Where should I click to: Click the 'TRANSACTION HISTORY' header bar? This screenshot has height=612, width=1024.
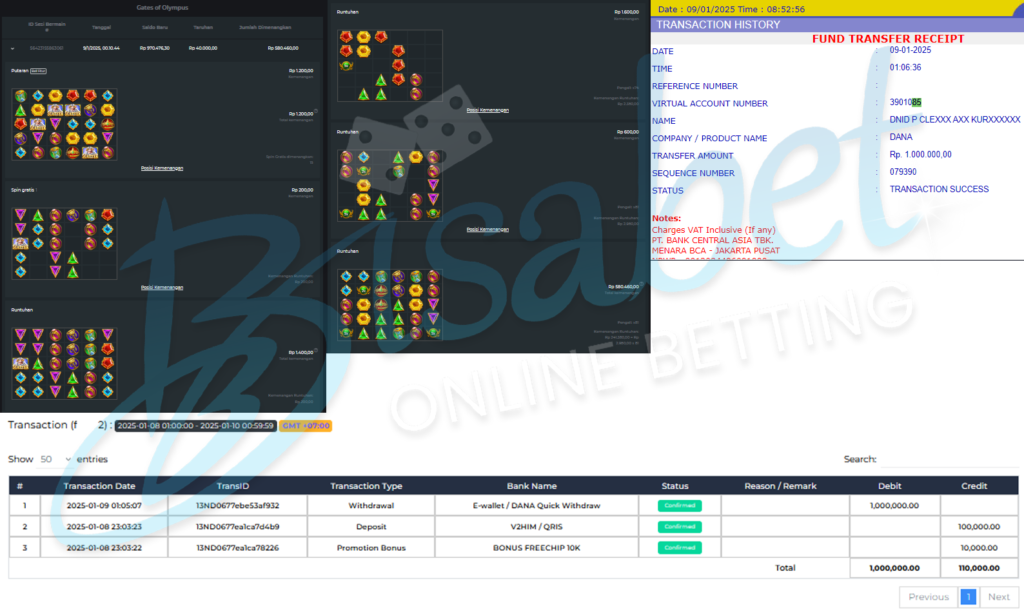[837, 25]
